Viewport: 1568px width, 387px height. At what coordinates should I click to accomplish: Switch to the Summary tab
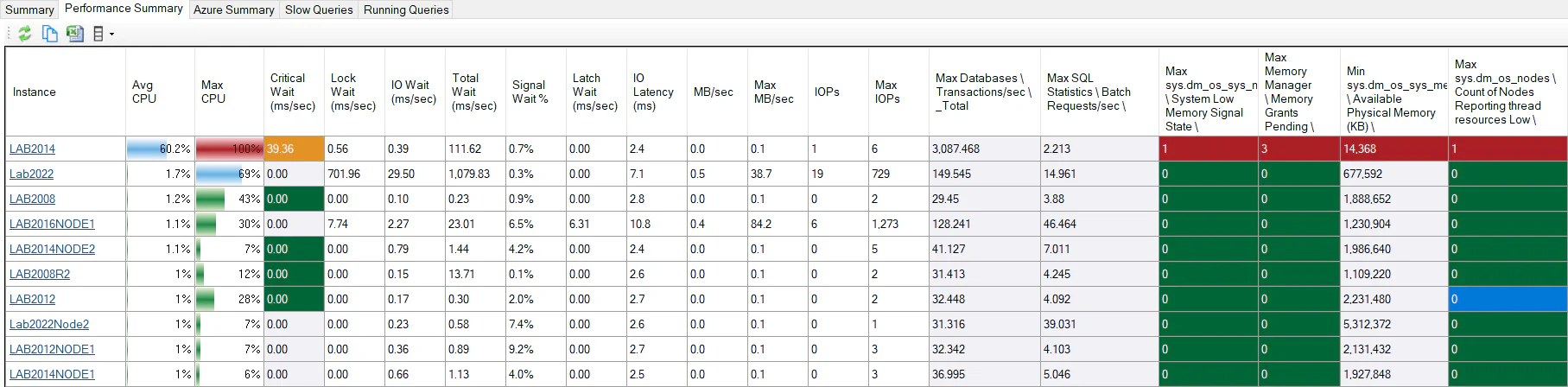(x=29, y=10)
